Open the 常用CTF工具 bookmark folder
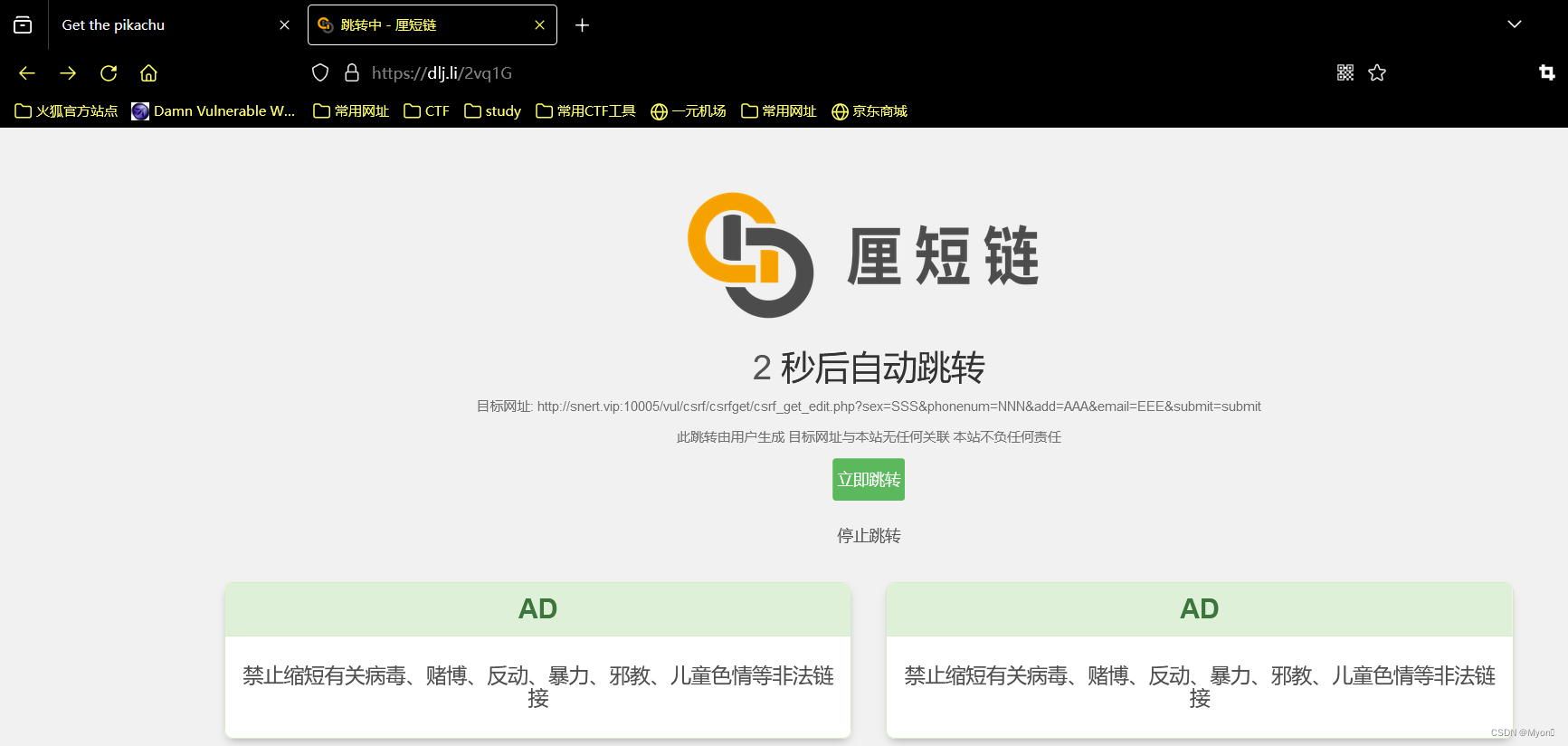1568x746 pixels. pos(585,111)
